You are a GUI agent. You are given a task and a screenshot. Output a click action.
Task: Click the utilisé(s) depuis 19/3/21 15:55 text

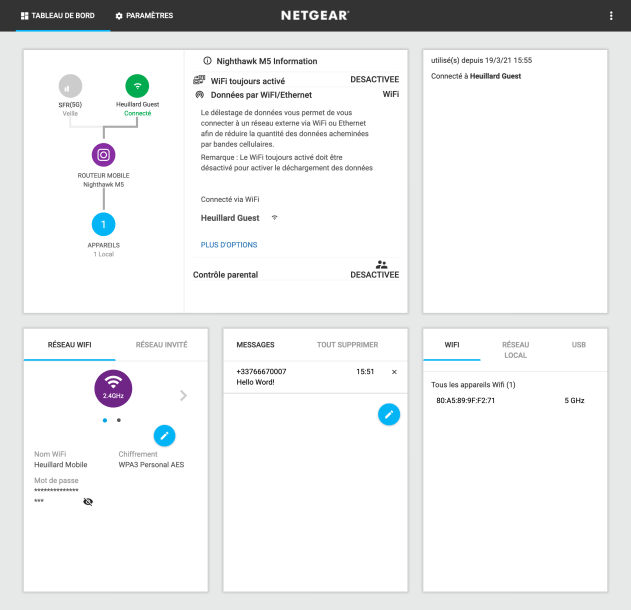482,60
